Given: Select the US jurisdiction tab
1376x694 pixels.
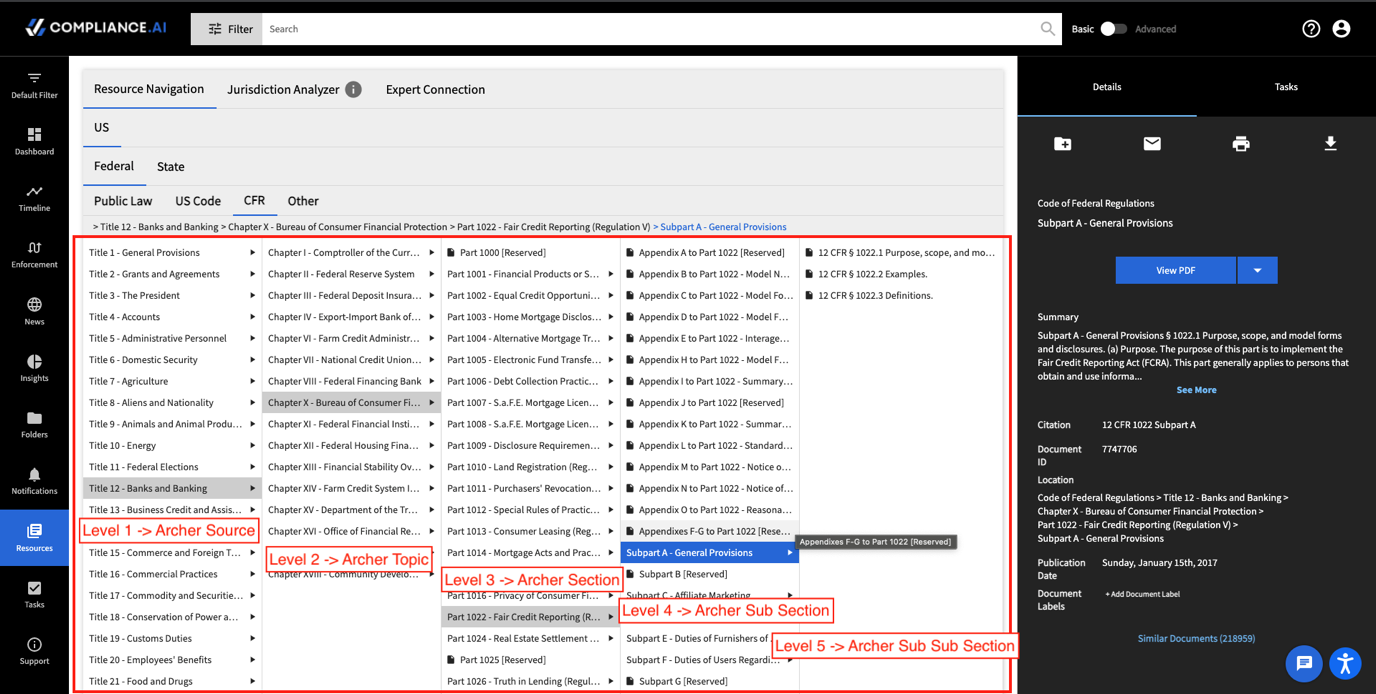Looking at the screenshot, I should [x=101, y=127].
